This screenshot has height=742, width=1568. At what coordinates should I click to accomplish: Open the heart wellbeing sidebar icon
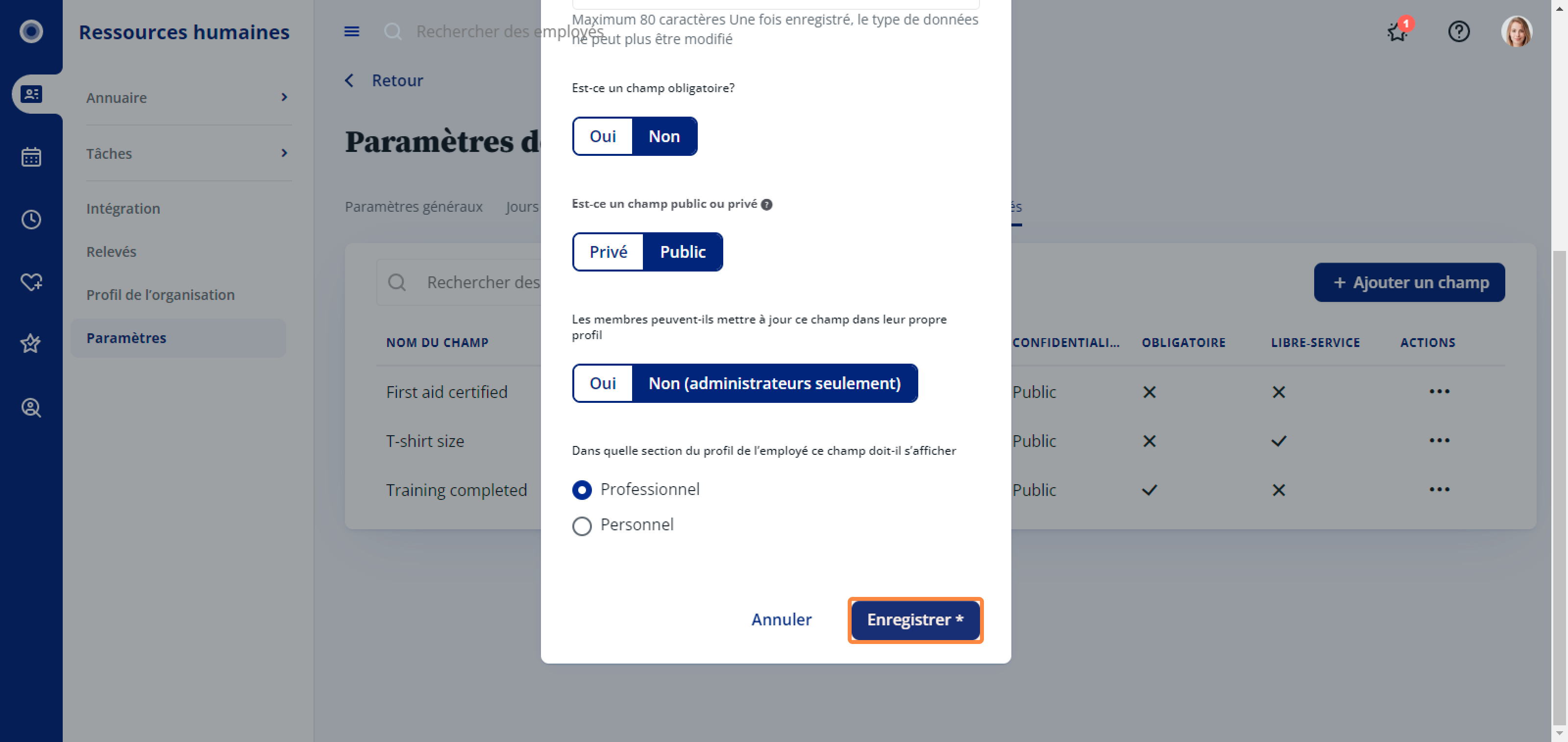(31, 282)
